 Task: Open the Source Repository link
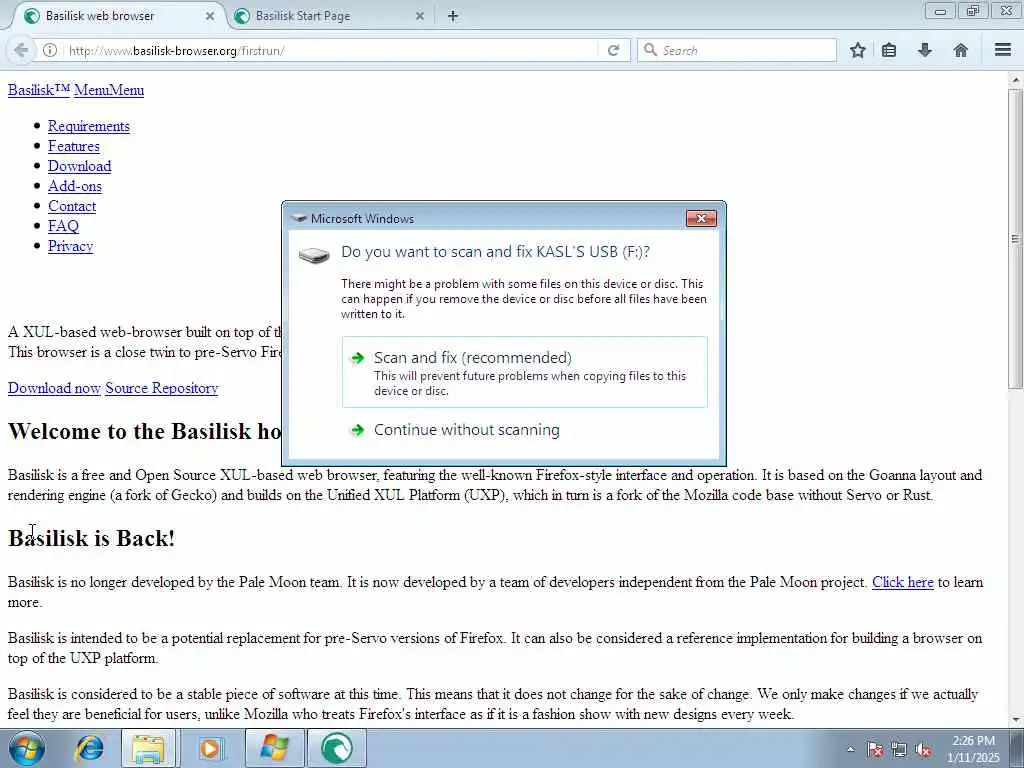(x=161, y=388)
